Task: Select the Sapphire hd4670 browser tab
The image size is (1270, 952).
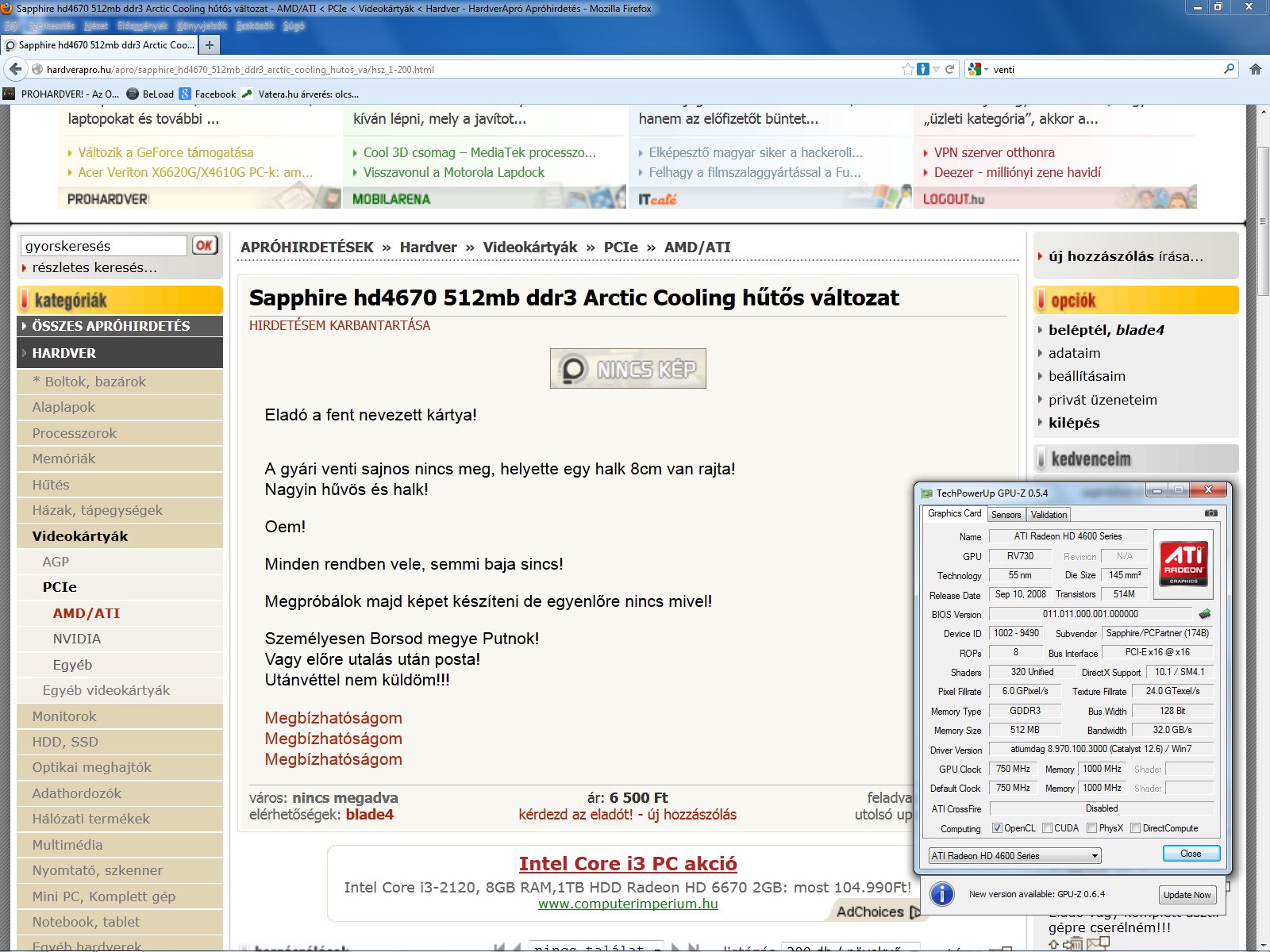Action: point(100,45)
